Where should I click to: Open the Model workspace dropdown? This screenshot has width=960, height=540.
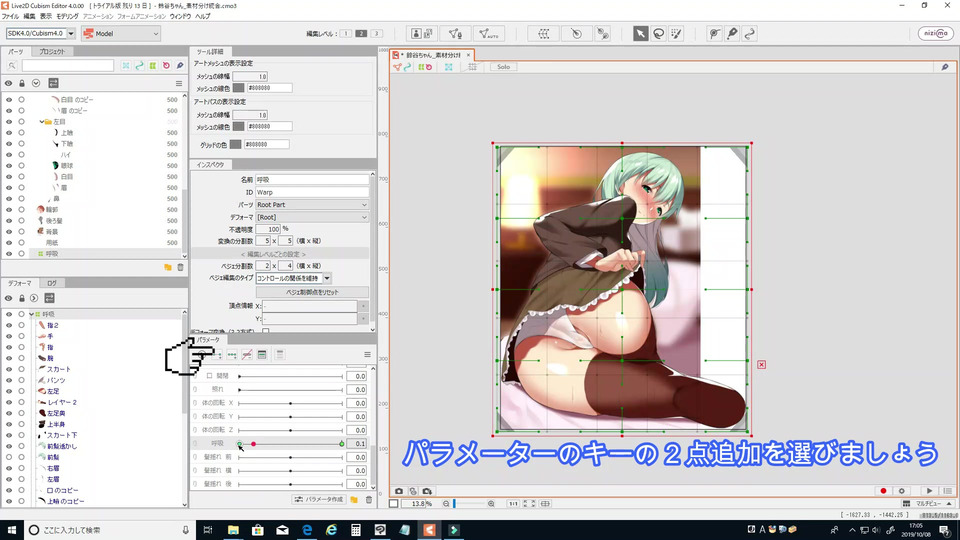pyautogui.click(x=121, y=34)
